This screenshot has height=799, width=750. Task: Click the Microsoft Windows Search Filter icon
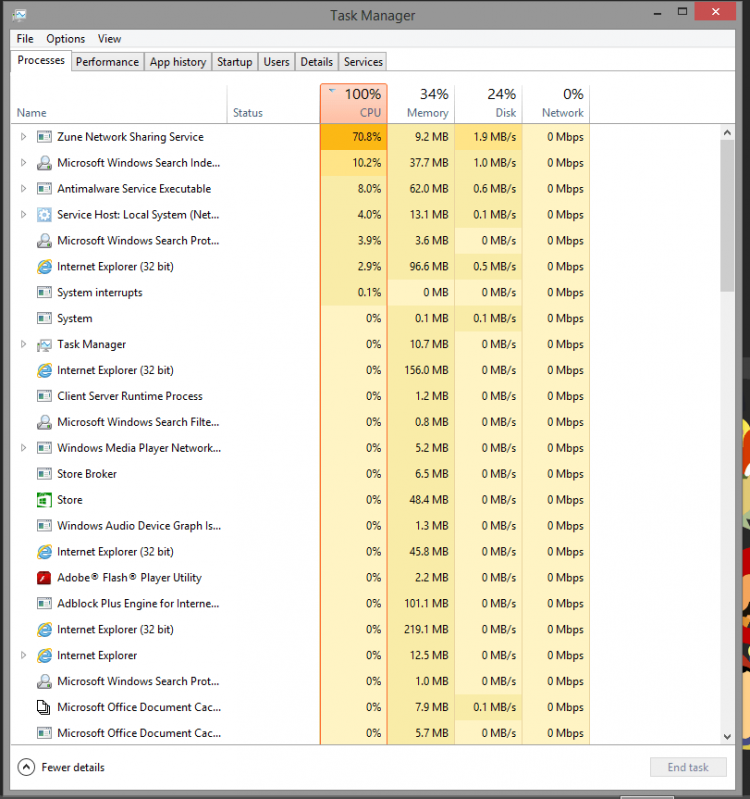44,422
